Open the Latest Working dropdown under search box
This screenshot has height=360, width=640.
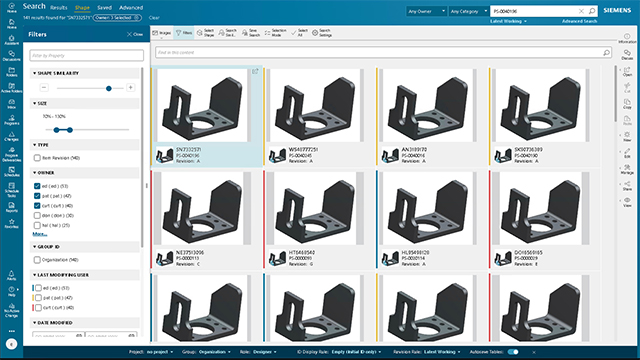(x=508, y=21)
